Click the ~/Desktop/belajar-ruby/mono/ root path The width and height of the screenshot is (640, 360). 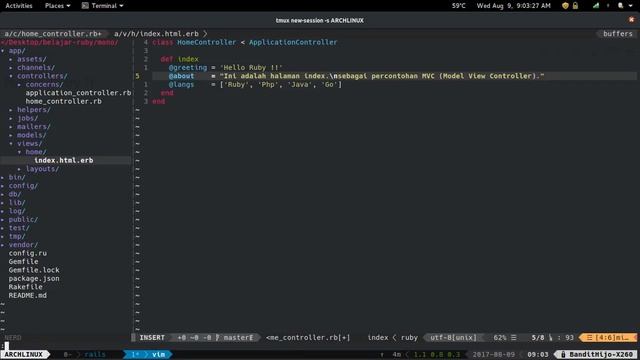60,42
